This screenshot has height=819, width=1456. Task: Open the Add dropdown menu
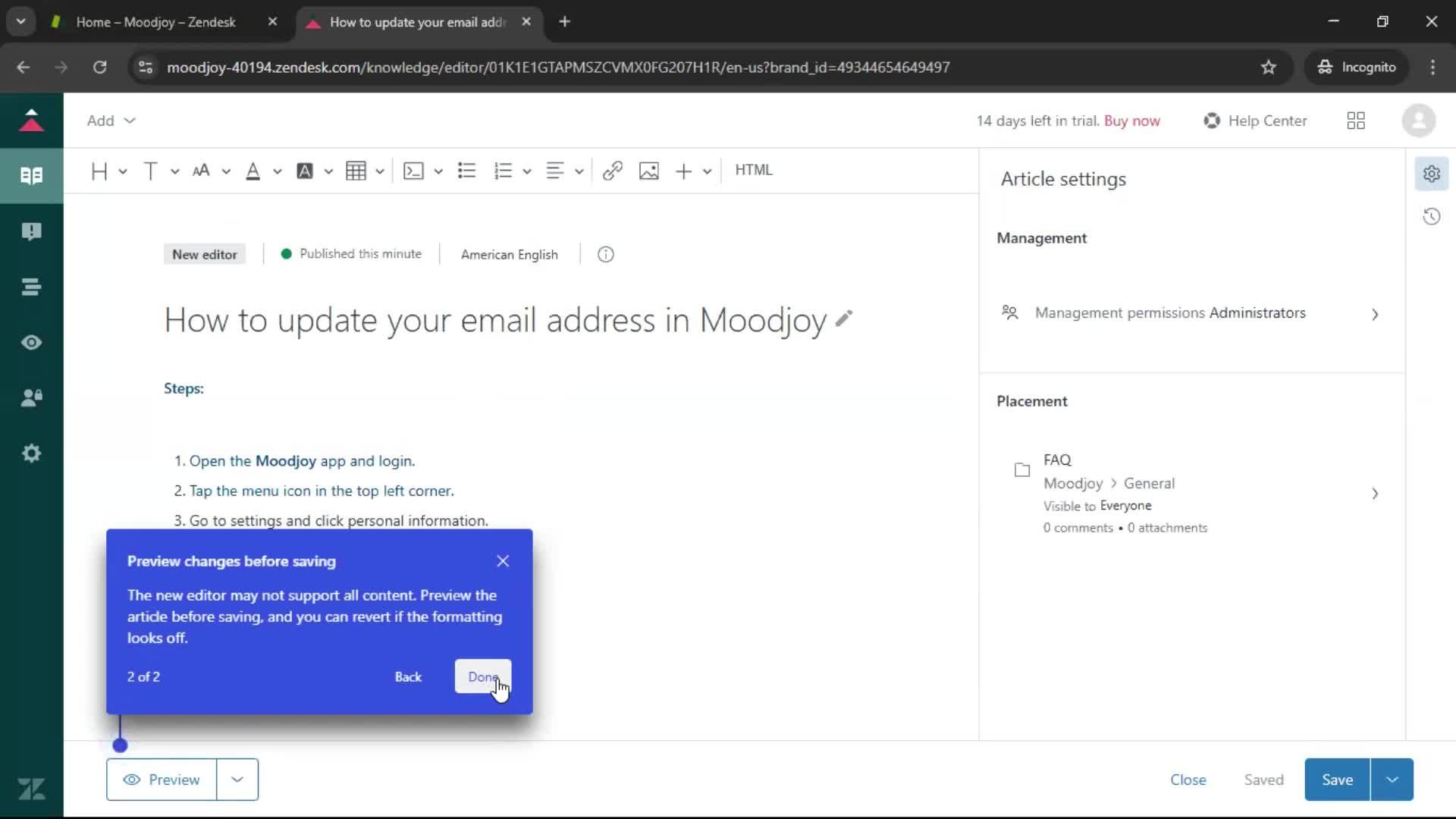111,121
